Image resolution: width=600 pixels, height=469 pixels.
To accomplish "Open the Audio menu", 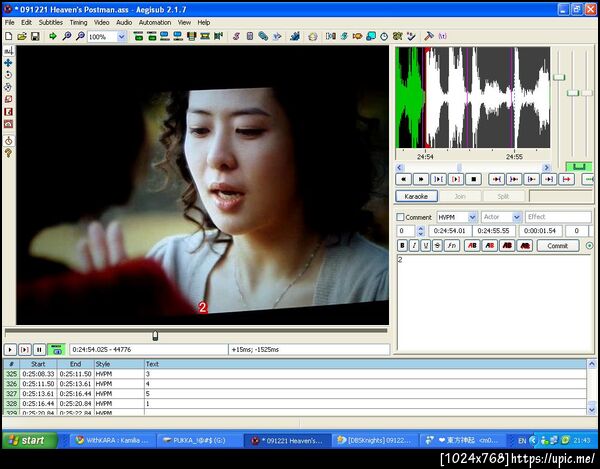I will click(124, 23).
